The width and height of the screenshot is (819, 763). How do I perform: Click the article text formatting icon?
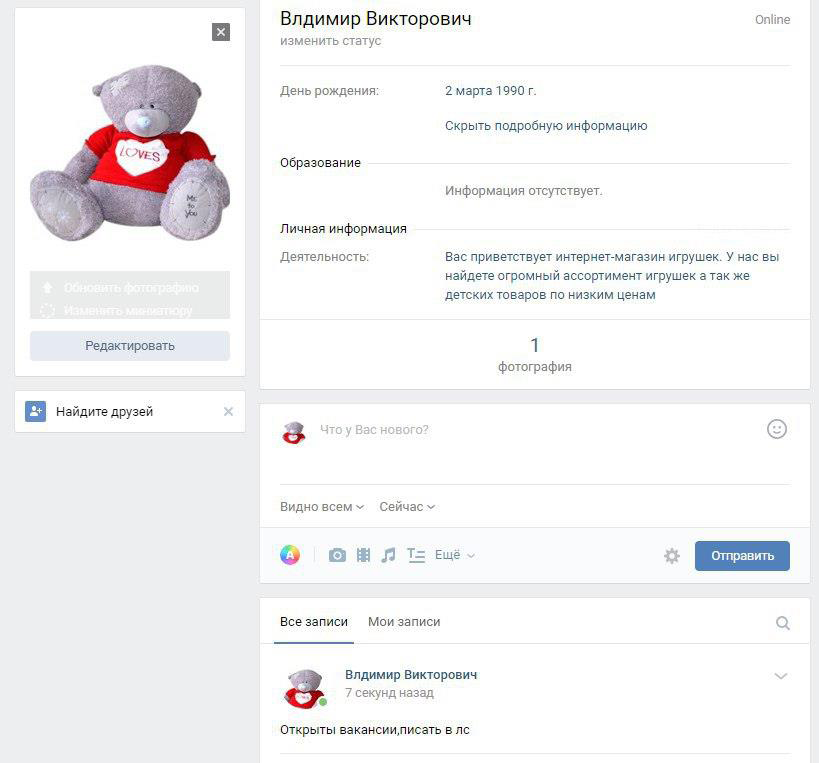[x=416, y=555]
